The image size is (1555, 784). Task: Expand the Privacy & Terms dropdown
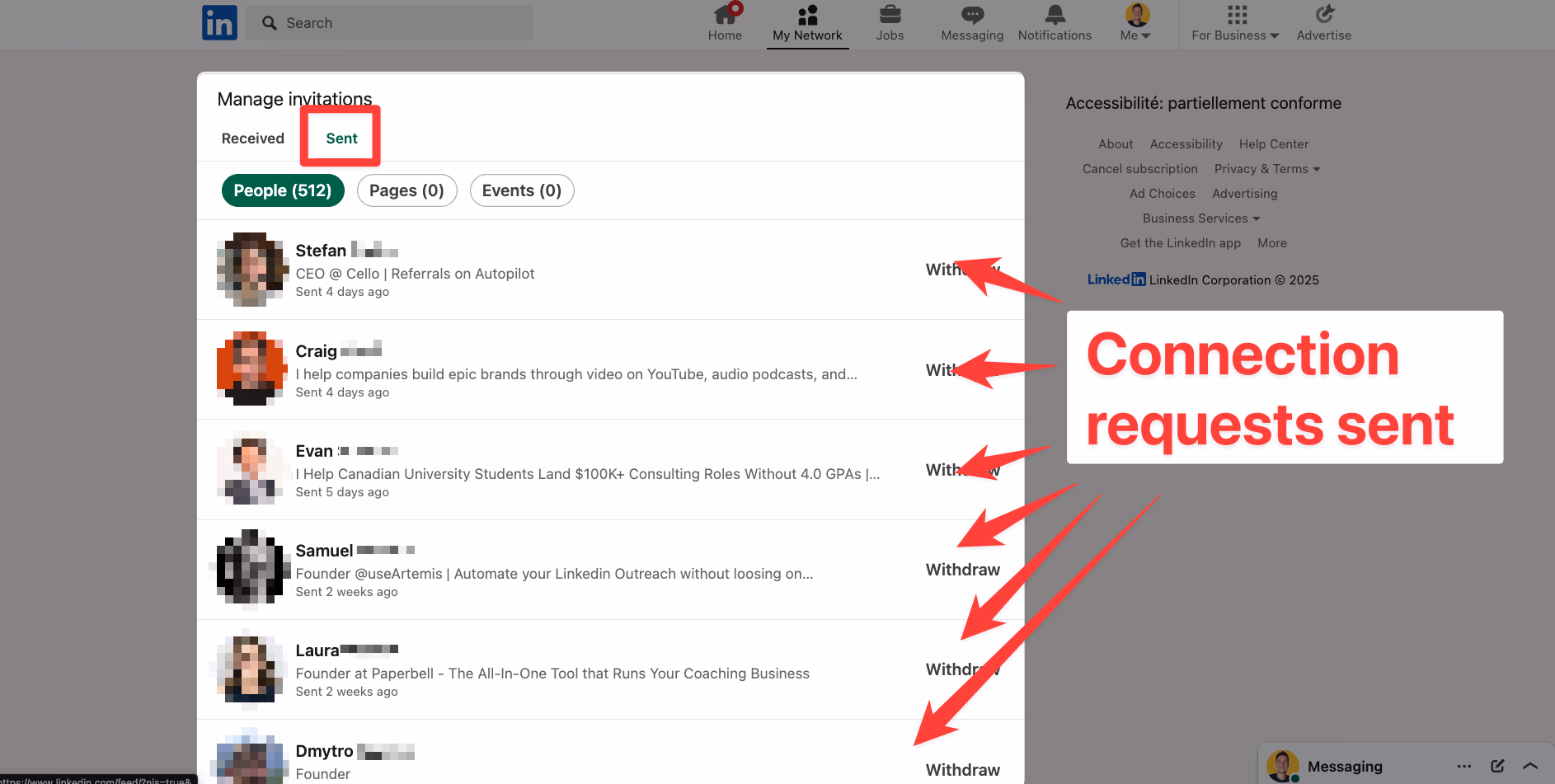pos(1267,169)
